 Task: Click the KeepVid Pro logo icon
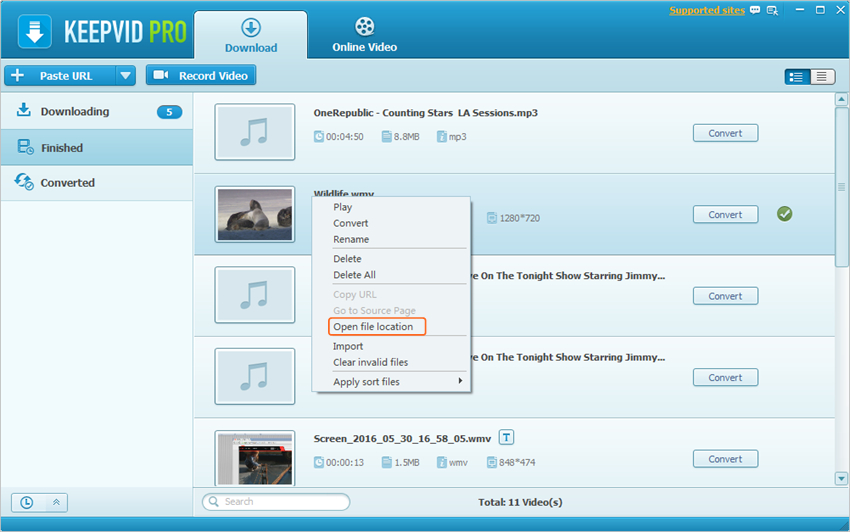click(x=35, y=31)
